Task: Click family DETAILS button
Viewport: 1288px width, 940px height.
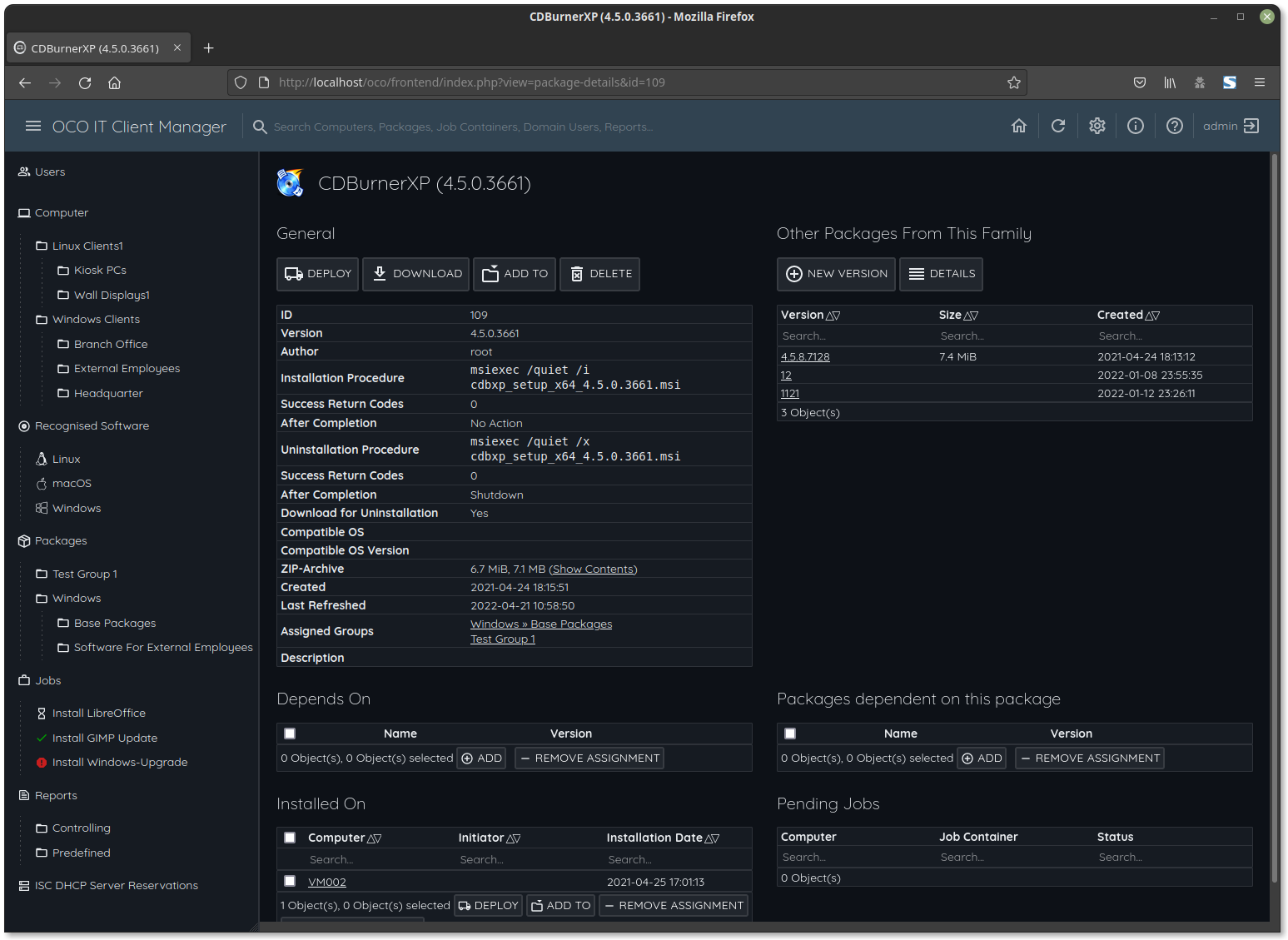Action: 941,274
